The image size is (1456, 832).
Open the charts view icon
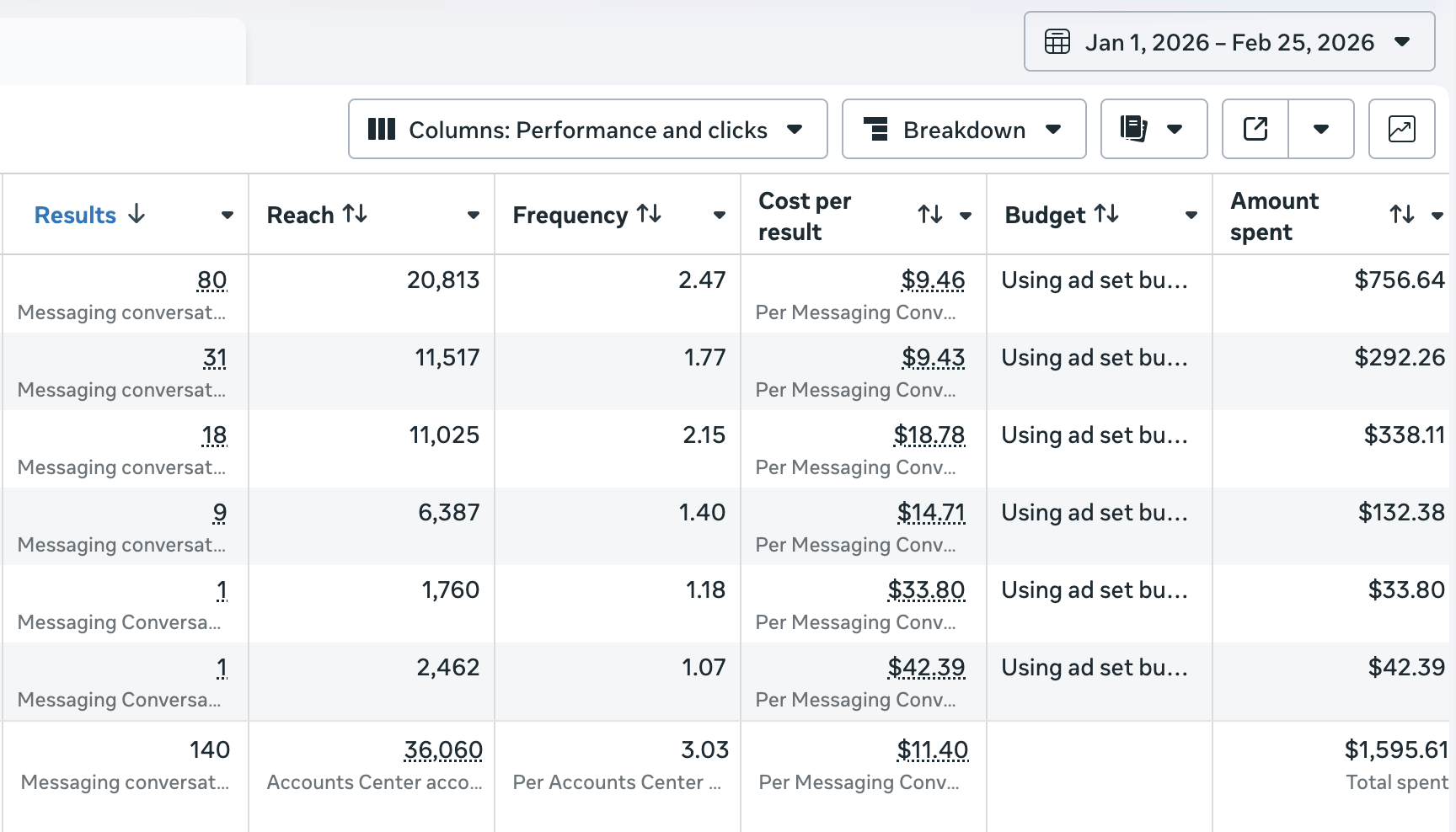pos(1401,129)
